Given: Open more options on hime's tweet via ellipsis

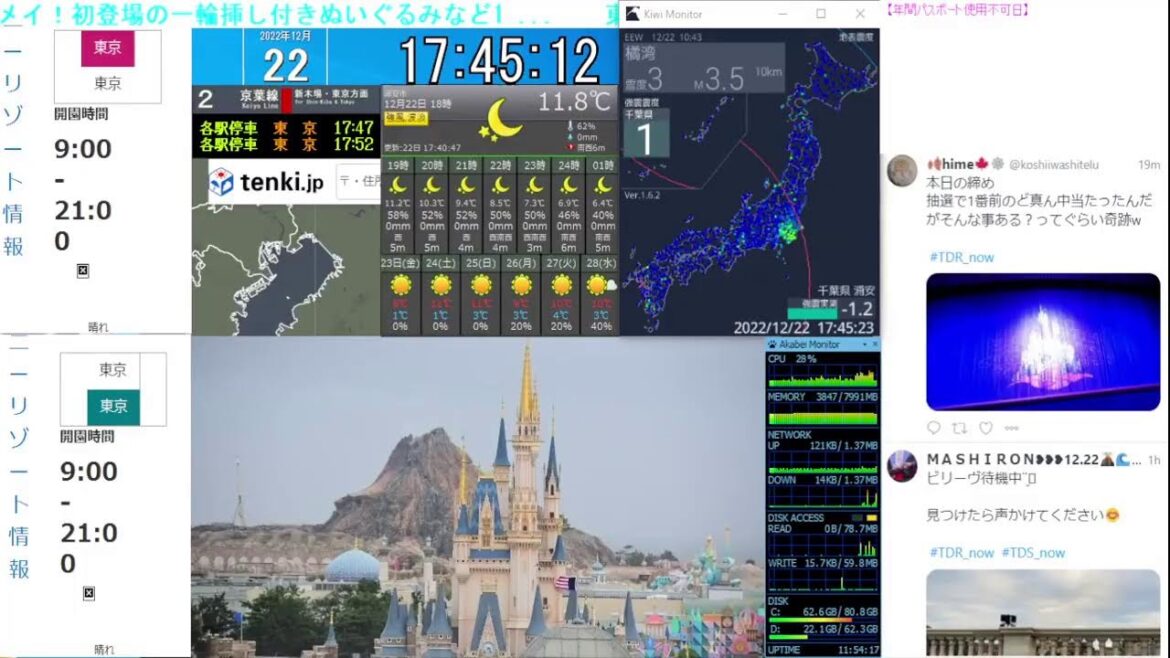Looking at the screenshot, I should click(x=1013, y=427).
